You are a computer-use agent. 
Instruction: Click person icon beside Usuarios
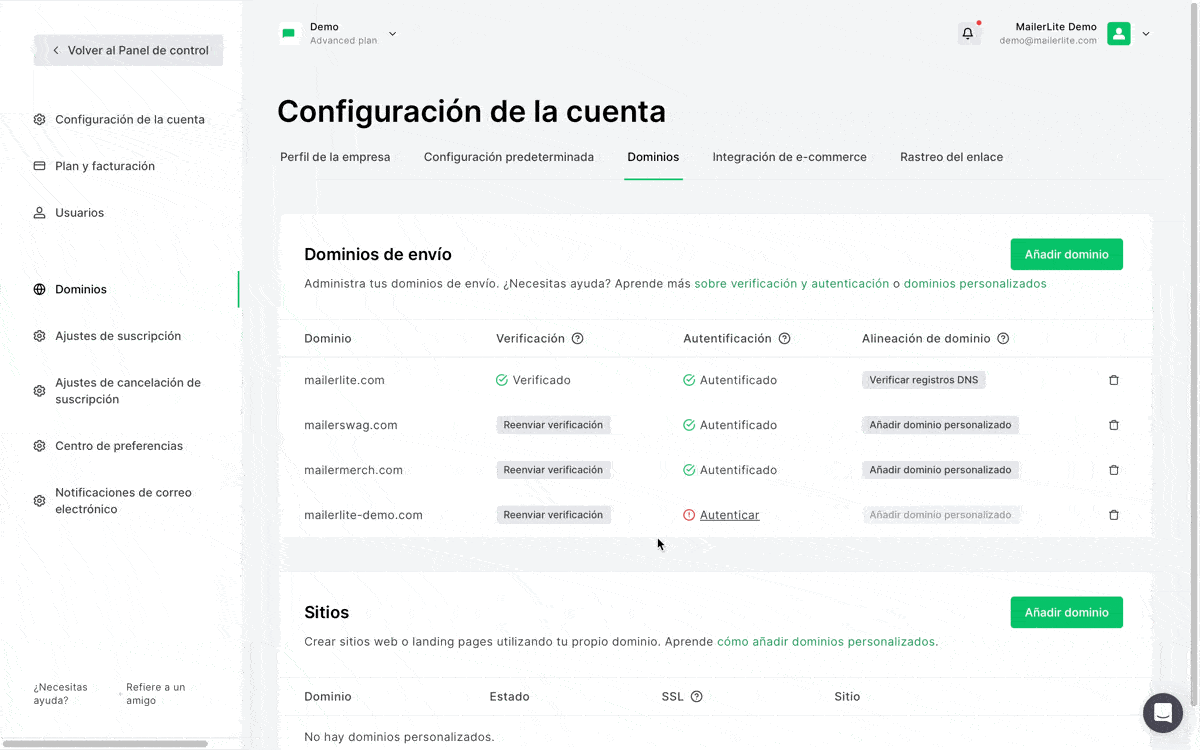tap(39, 213)
